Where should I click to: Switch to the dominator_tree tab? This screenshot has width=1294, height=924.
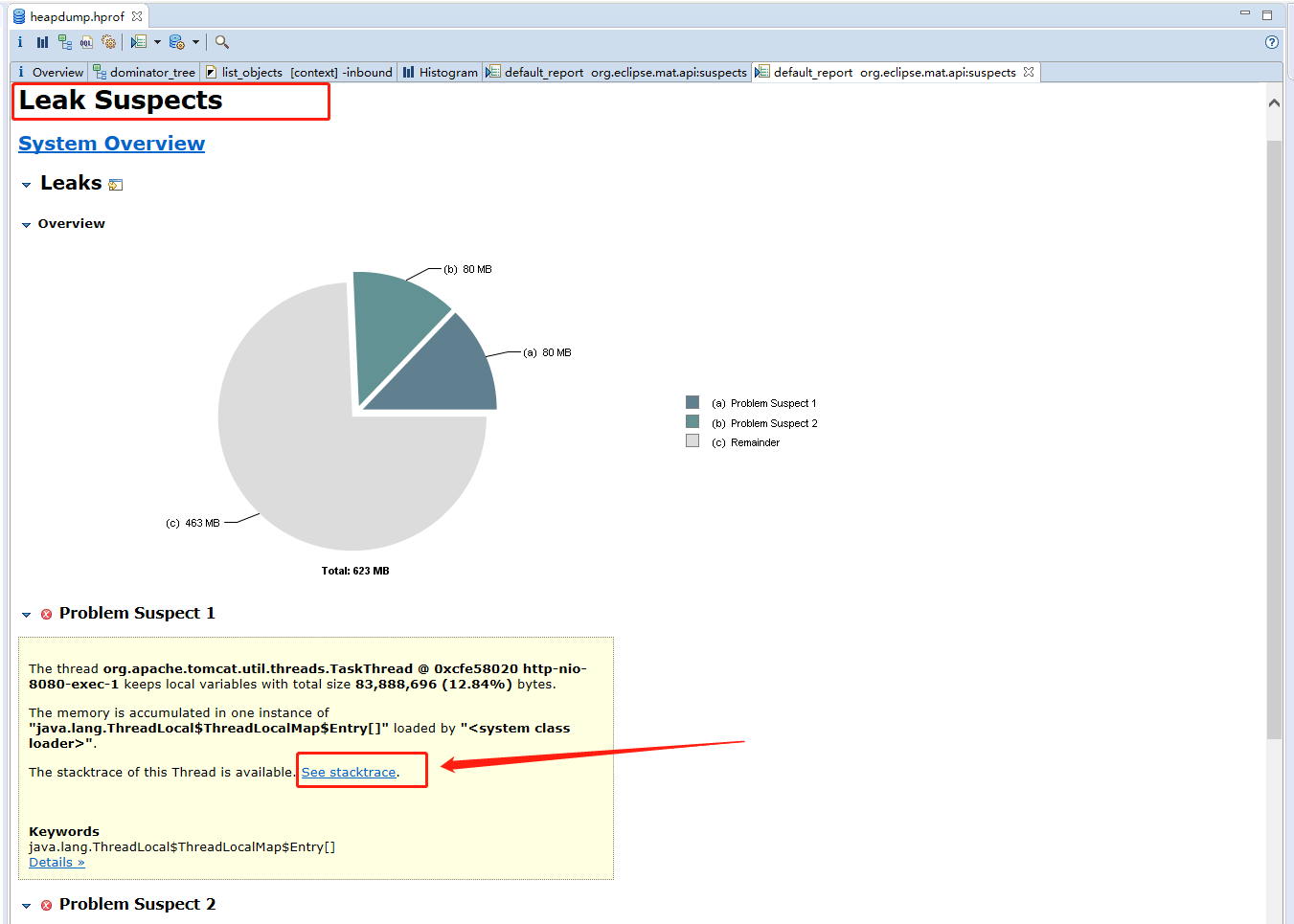[145, 72]
